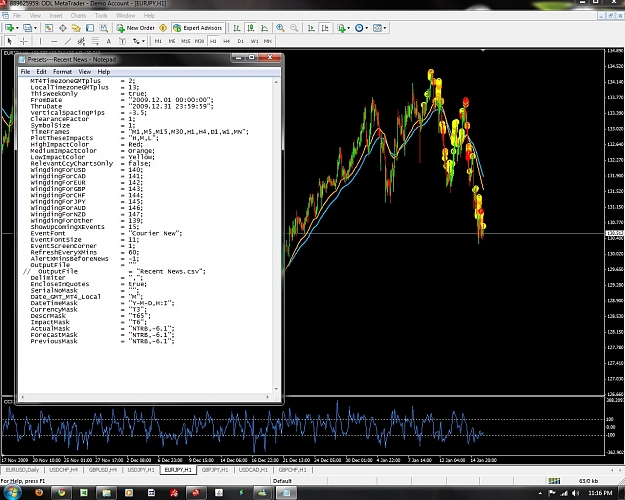Switch to the USDCAD,H1 chart tab
Image resolution: width=625 pixels, height=500 pixels.
pos(254,470)
